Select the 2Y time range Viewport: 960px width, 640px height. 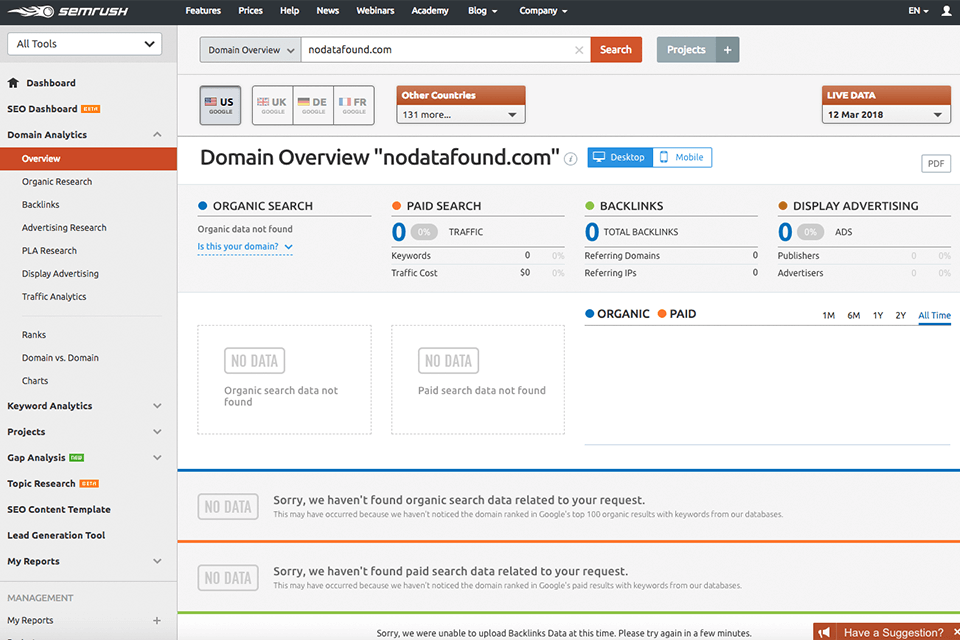coord(901,315)
